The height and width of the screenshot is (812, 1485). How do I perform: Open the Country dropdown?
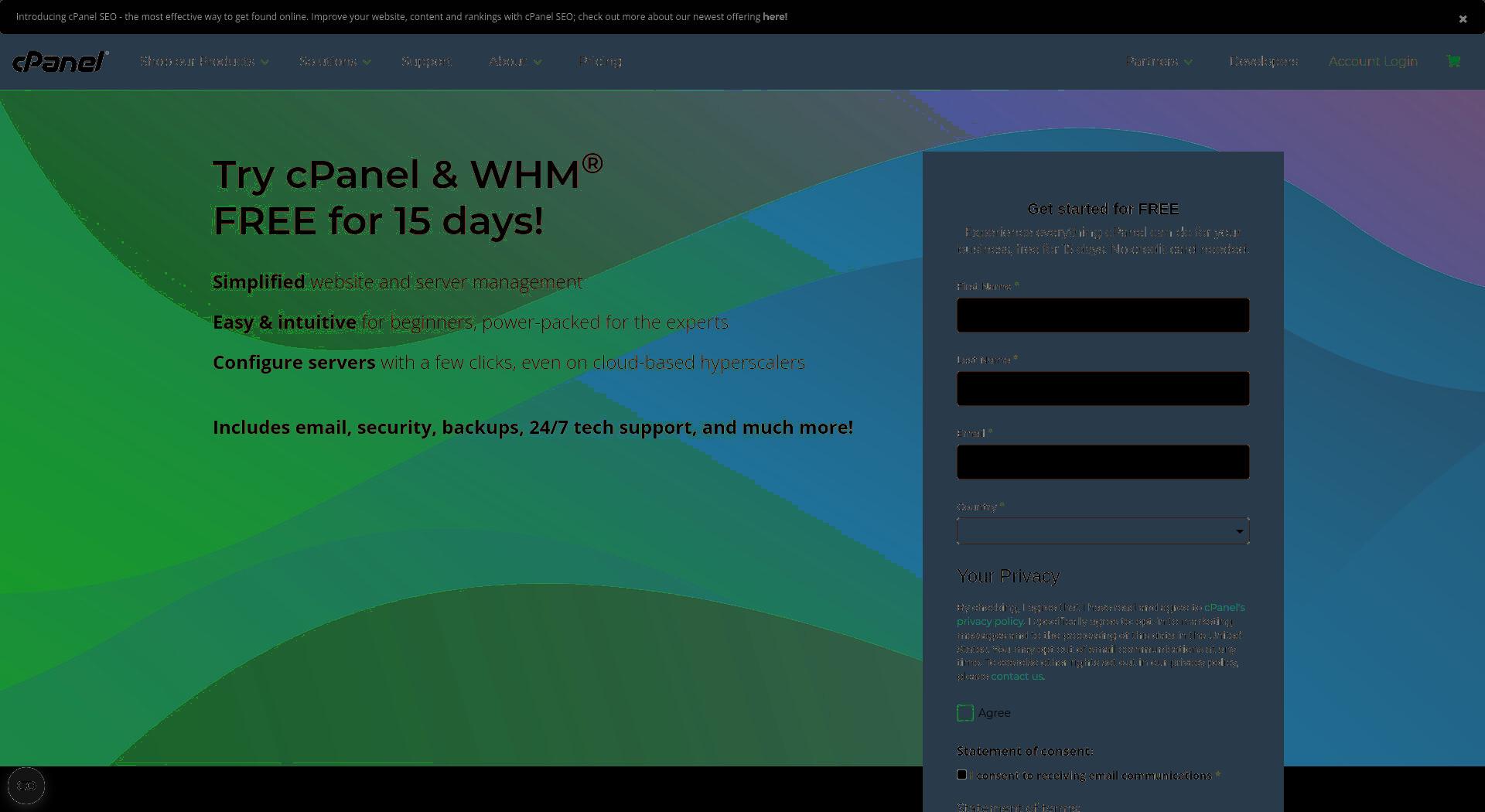pos(1103,531)
